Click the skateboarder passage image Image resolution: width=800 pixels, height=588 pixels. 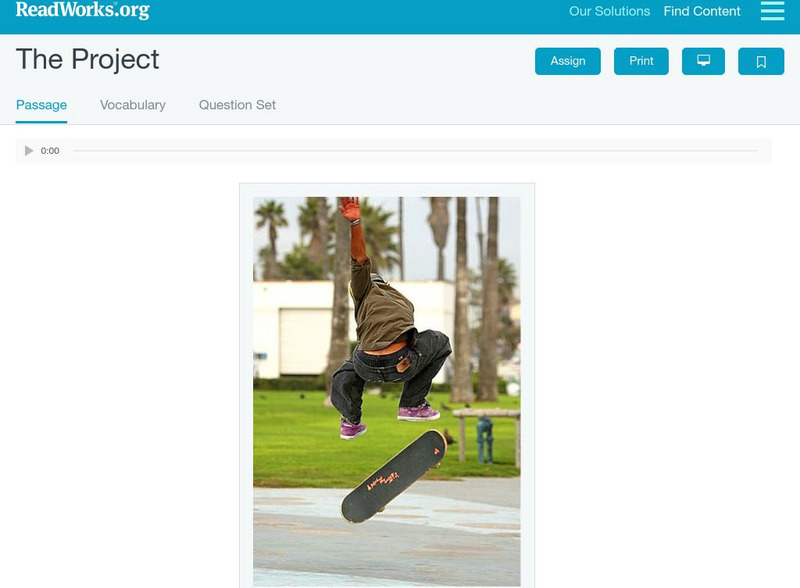(x=387, y=391)
